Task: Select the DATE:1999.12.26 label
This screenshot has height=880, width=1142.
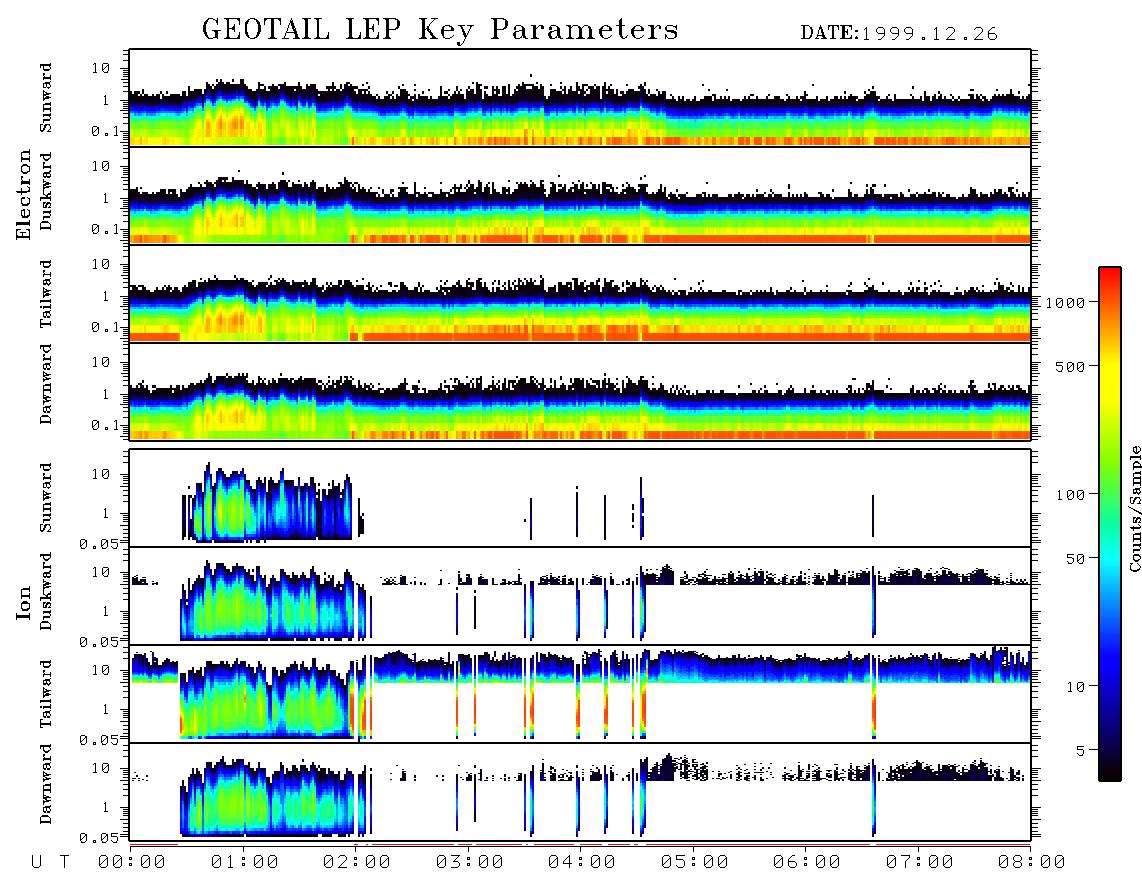Action: pos(899,34)
